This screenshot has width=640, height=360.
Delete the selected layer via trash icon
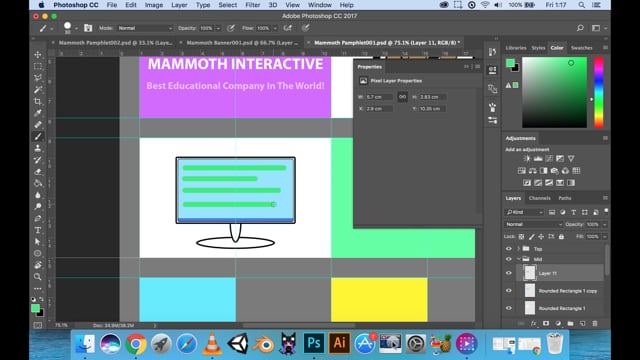(x=595, y=323)
